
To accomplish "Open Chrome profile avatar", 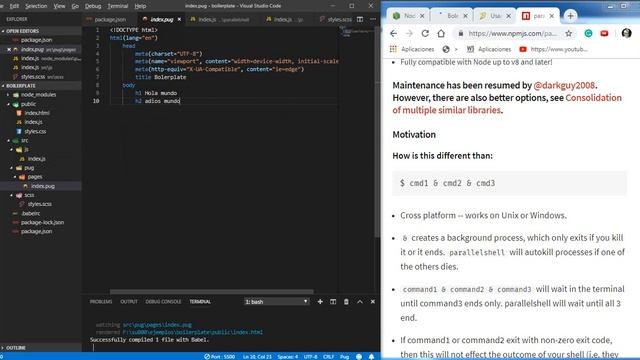I will (627, 33).
